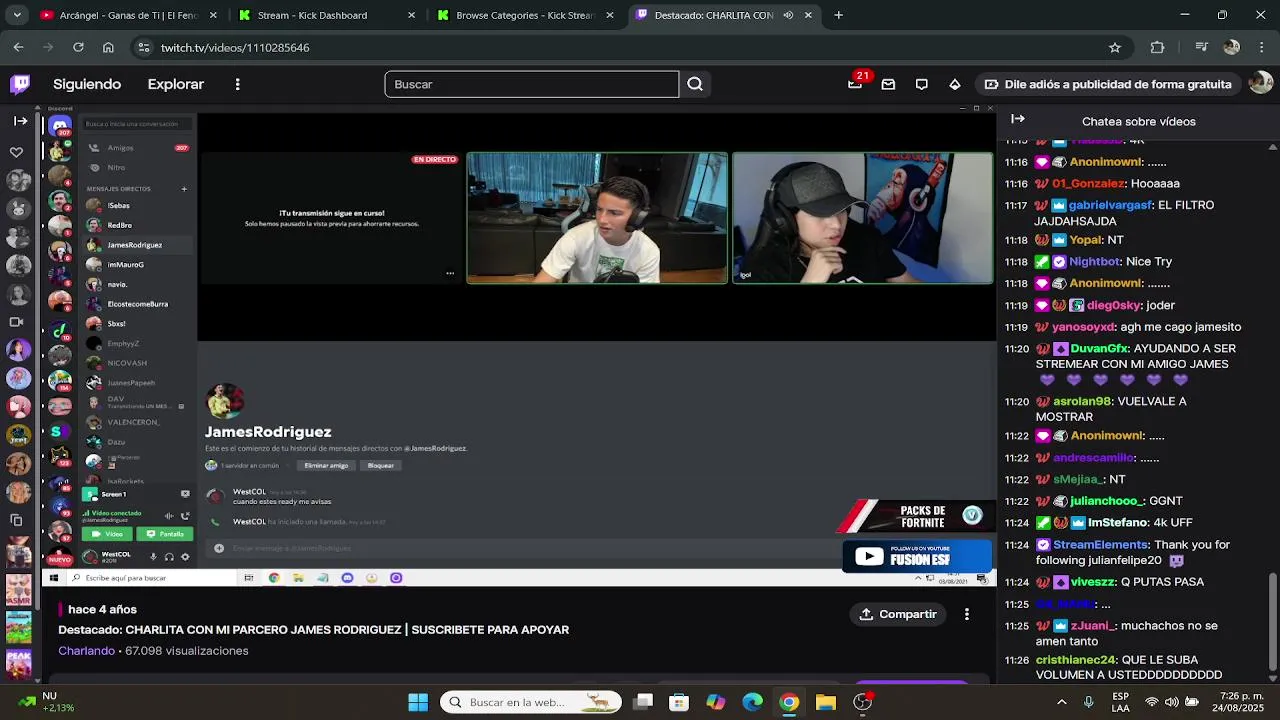Open the Twitch user avatar menu
The image size is (1280, 720).
point(1261,84)
